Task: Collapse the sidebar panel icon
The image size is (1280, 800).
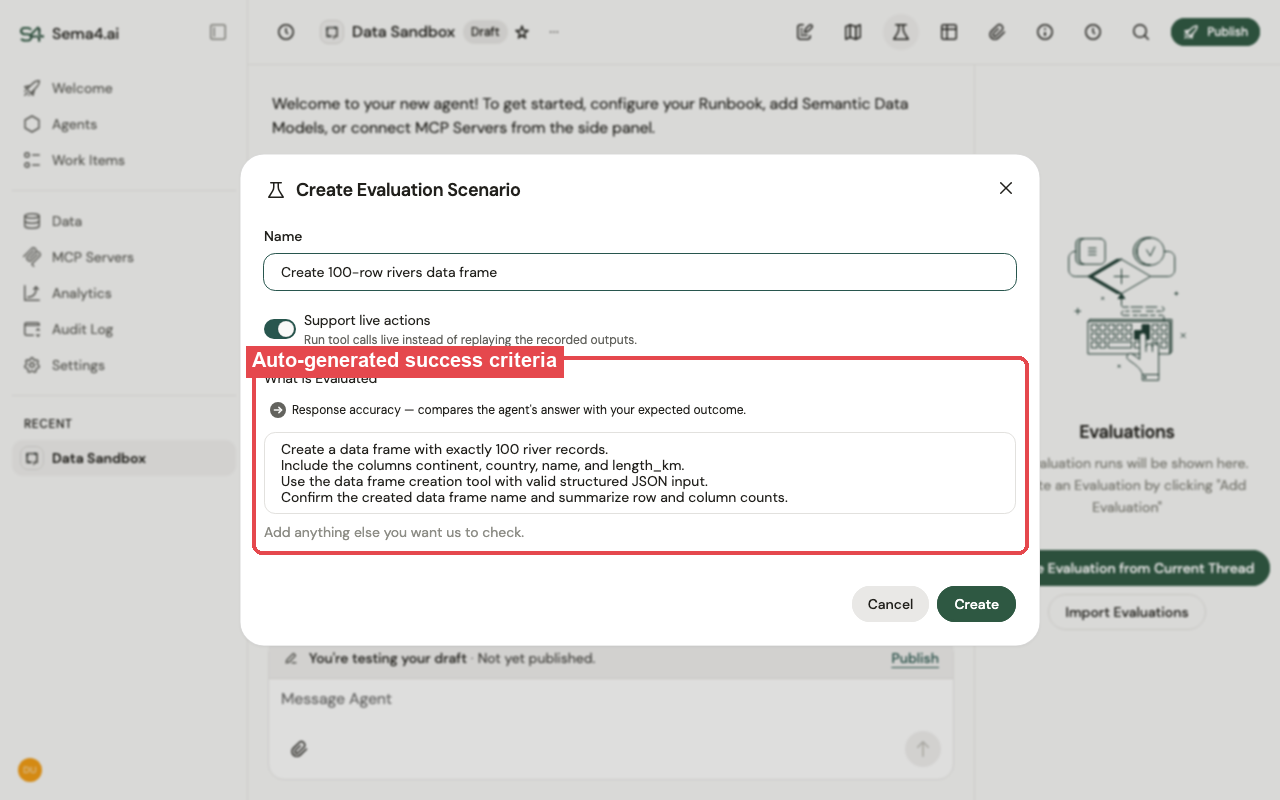Action: (x=218, y=32)
